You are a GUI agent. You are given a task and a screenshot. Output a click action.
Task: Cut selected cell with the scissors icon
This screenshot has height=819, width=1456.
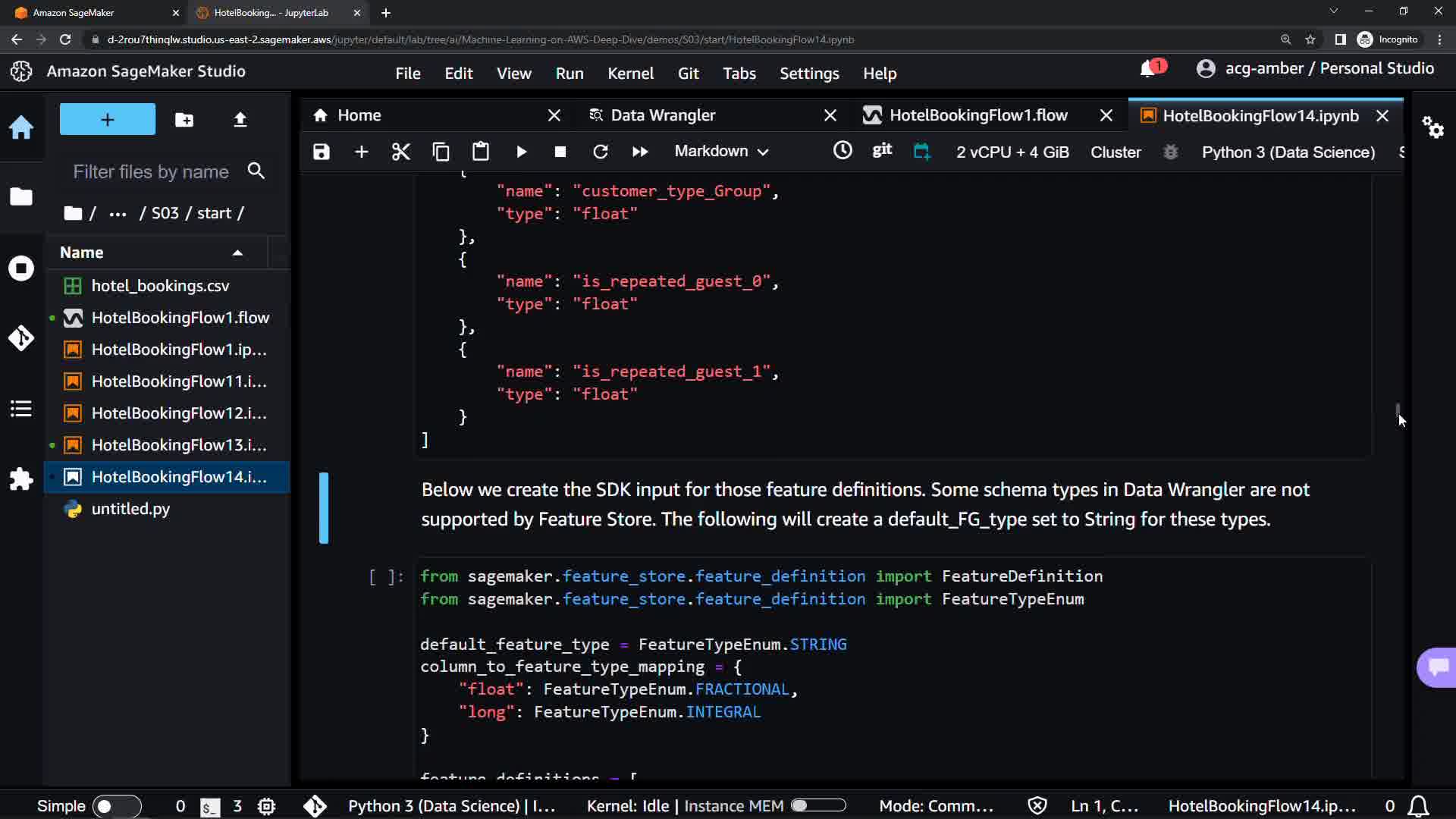coord(400,152)
